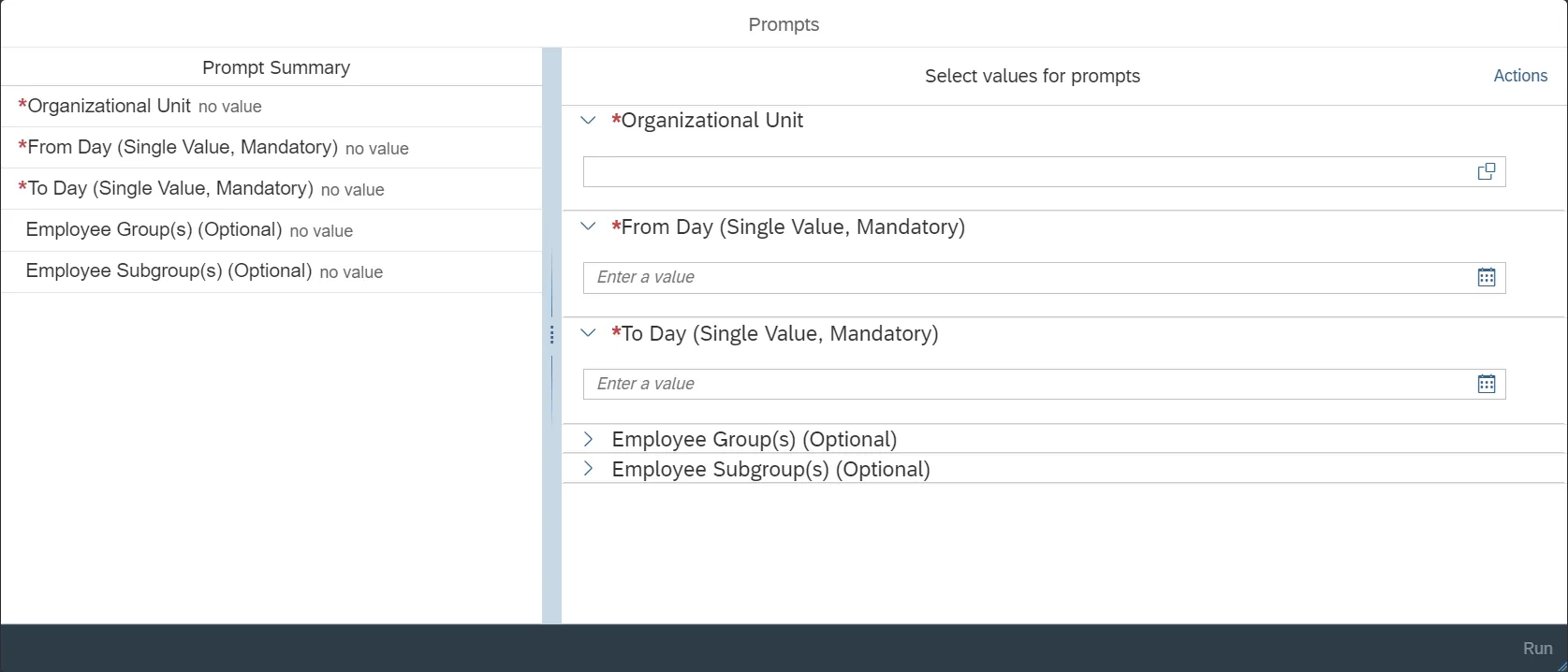Select From Day item in Prompt Summary
The image size is (1568, 672).
pos(213,148)
